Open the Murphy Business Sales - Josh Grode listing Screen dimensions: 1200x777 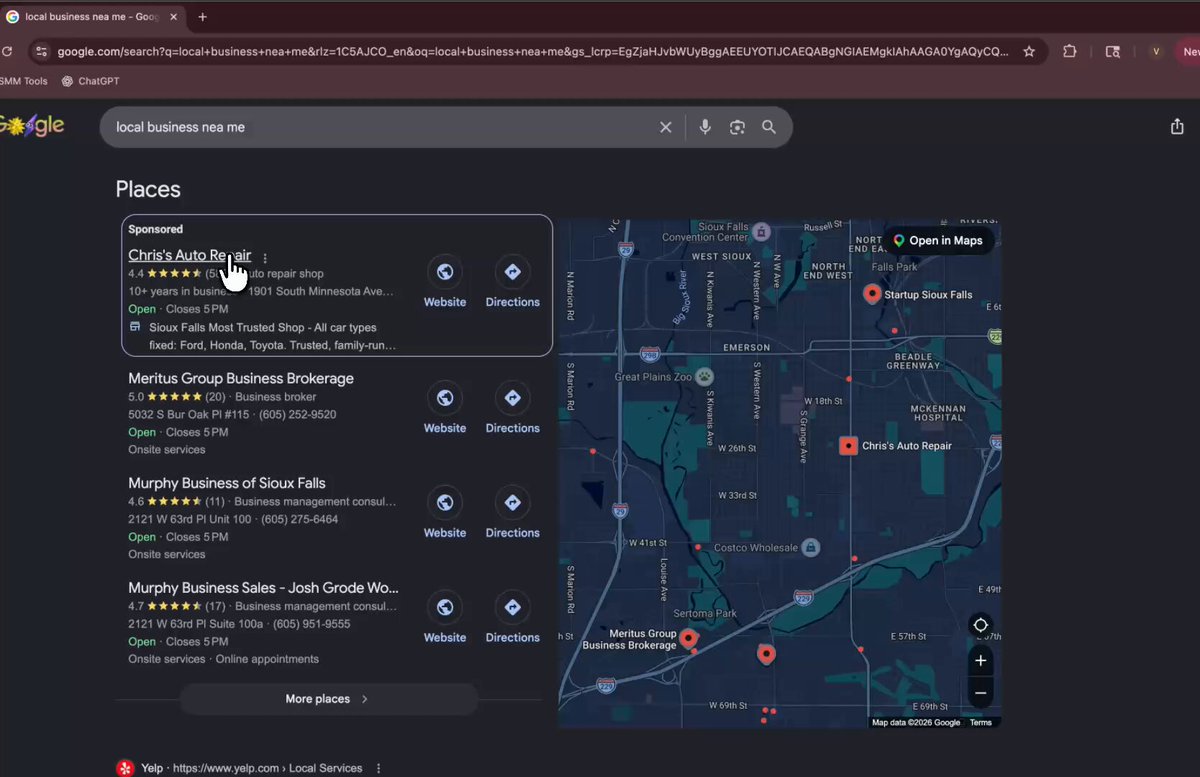click(x=263, y=588)
